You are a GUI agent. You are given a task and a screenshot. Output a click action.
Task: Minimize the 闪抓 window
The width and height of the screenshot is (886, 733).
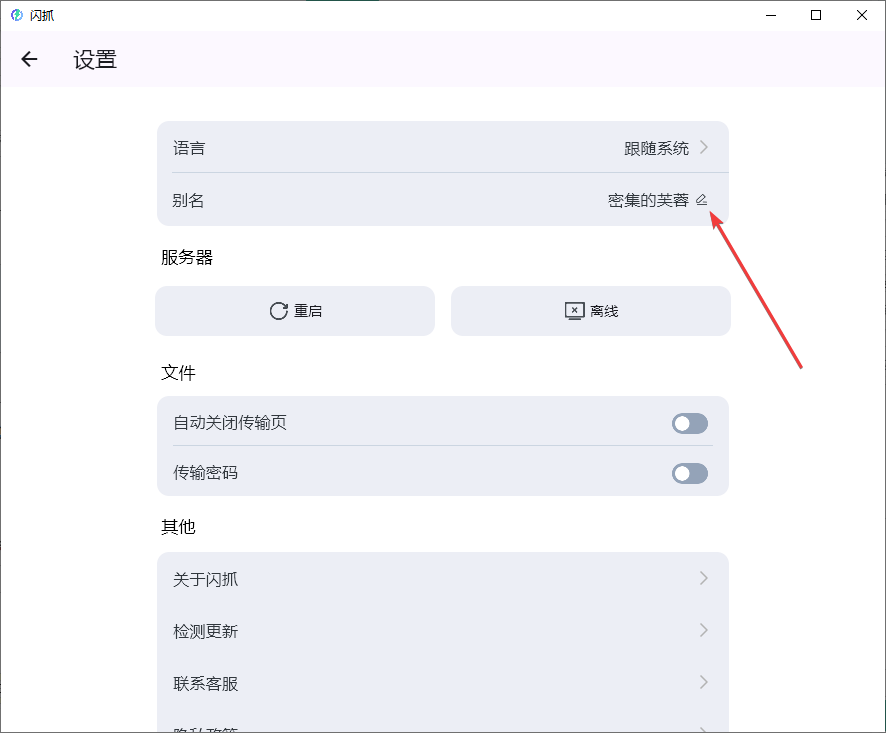click(770, 15)
